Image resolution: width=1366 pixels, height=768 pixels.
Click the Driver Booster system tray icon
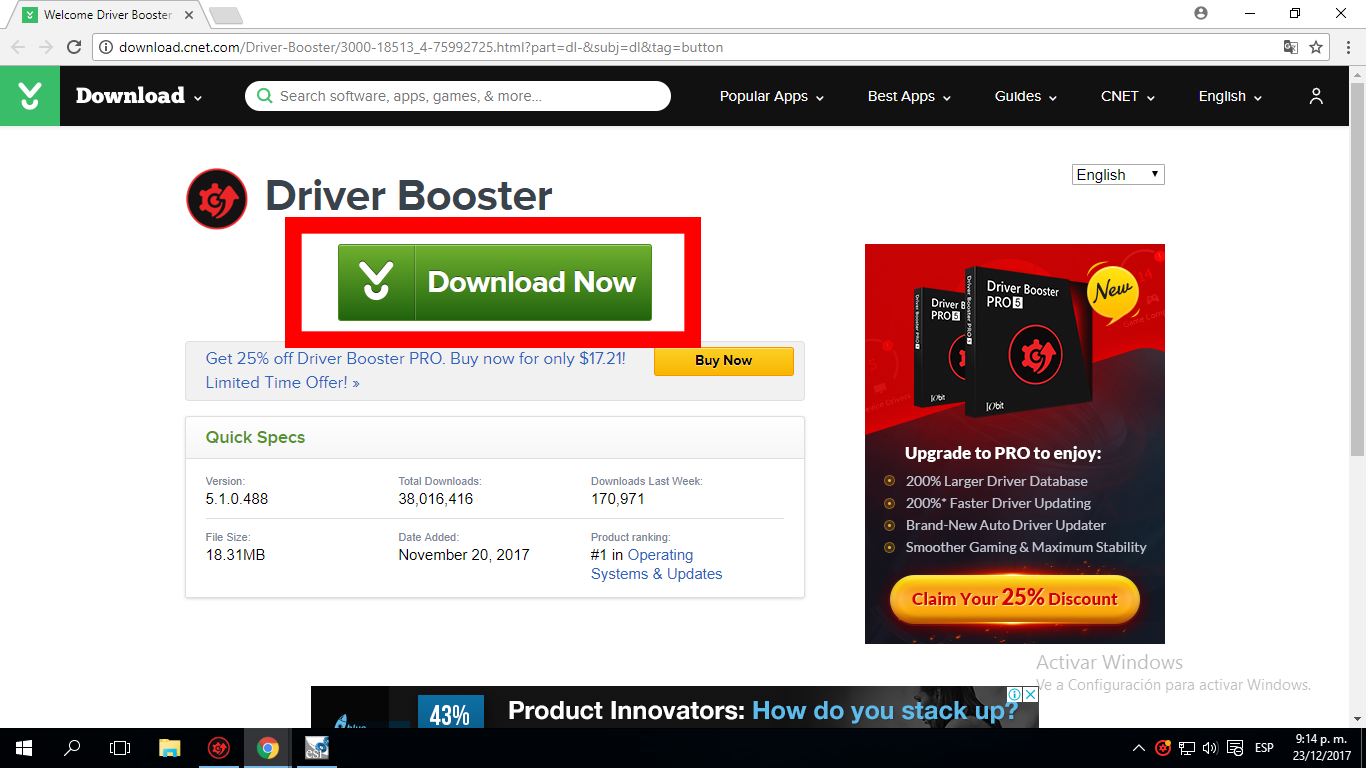coord(1163,748)
